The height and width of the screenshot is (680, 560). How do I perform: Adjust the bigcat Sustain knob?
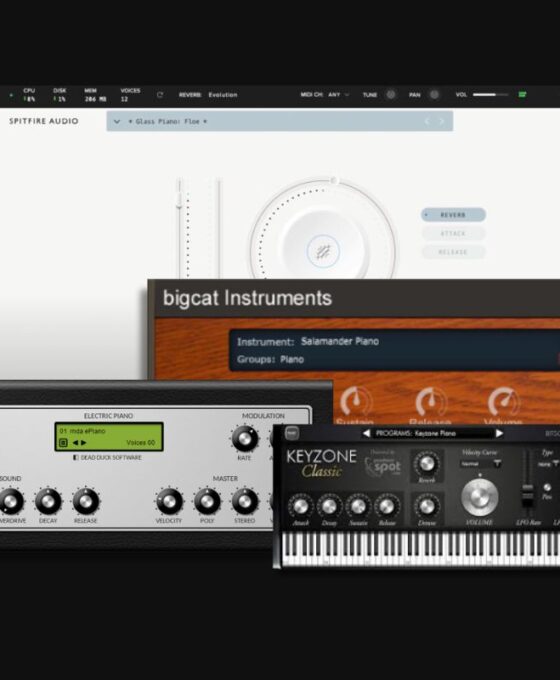point(356,402)
